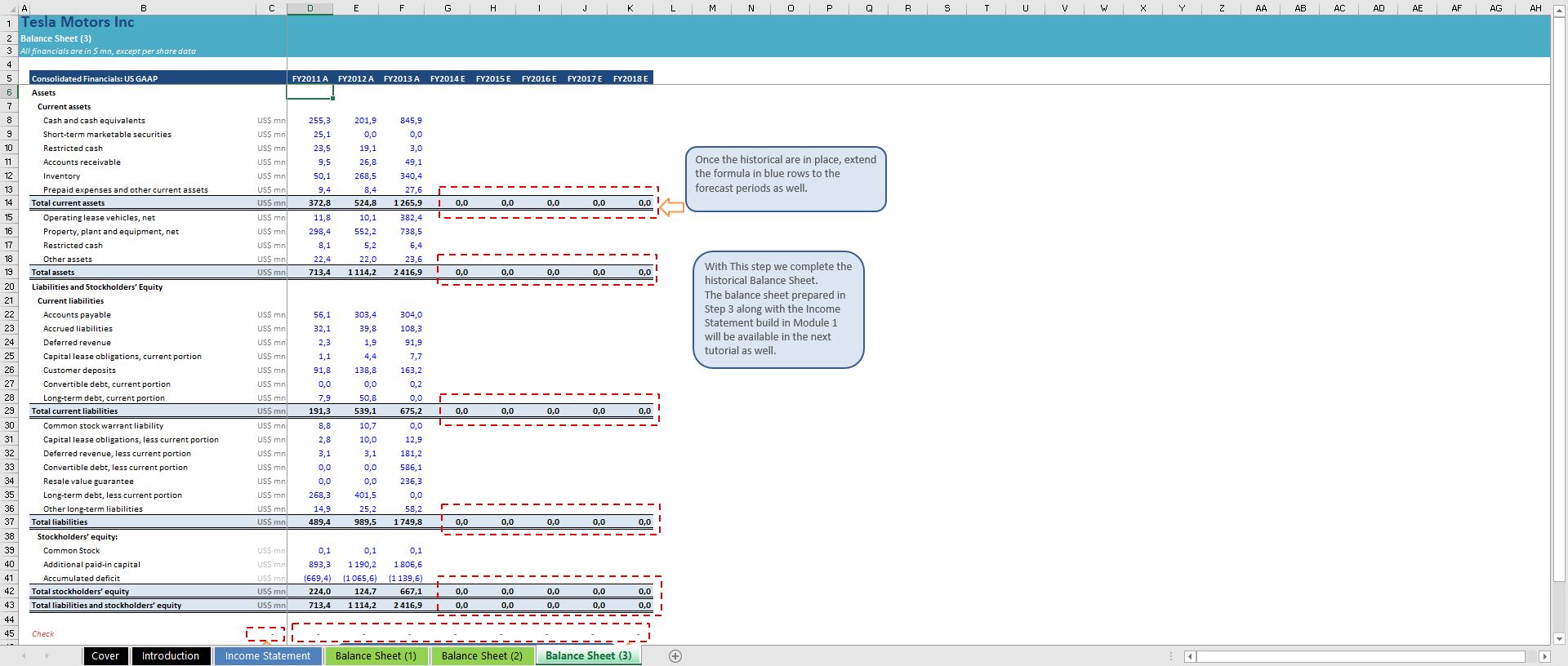The height and width of the screenshot is (666, 1568).
Task: Select column D header
Action: pyautogui.click(x=310, y=8)
